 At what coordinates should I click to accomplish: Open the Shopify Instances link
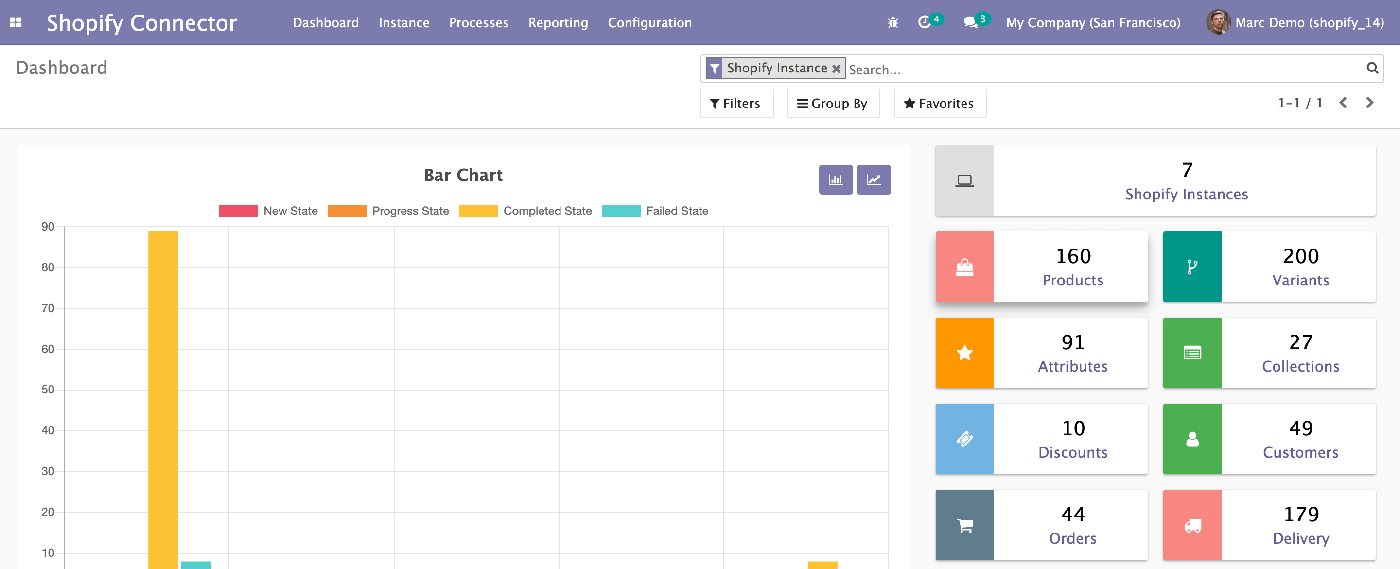coord(1186,194)
